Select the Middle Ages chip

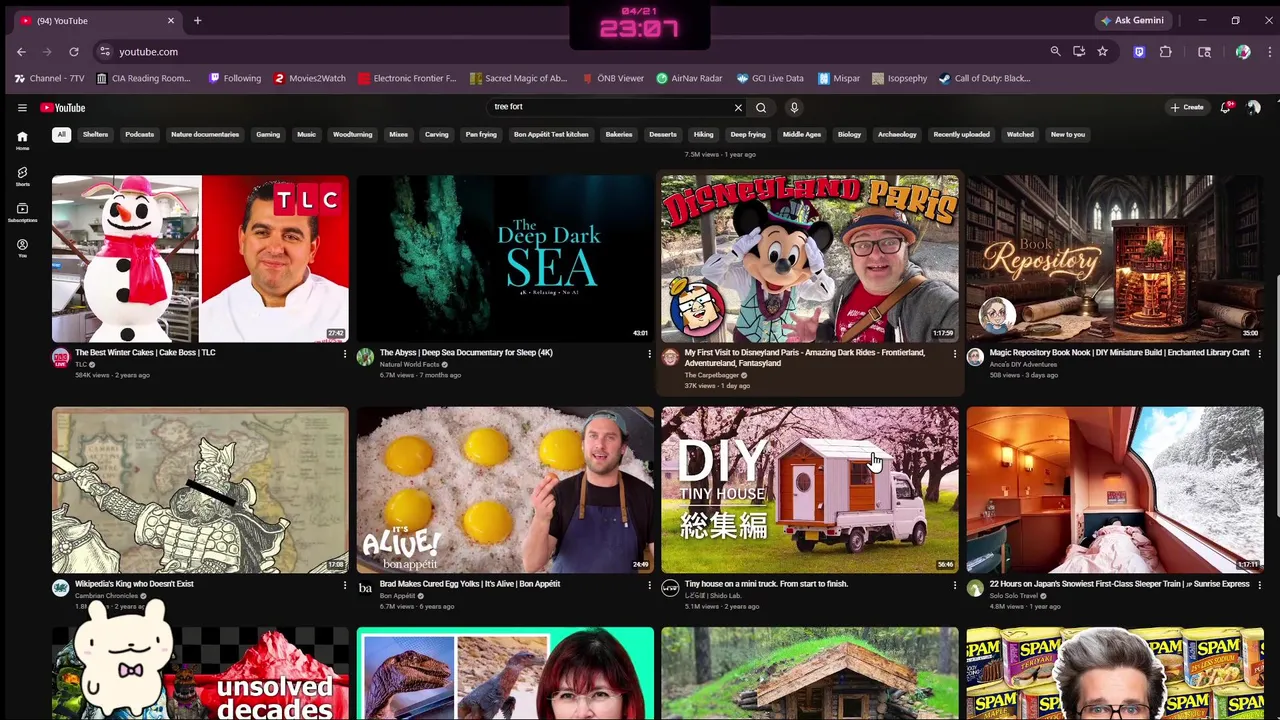[x=802, y=134]
